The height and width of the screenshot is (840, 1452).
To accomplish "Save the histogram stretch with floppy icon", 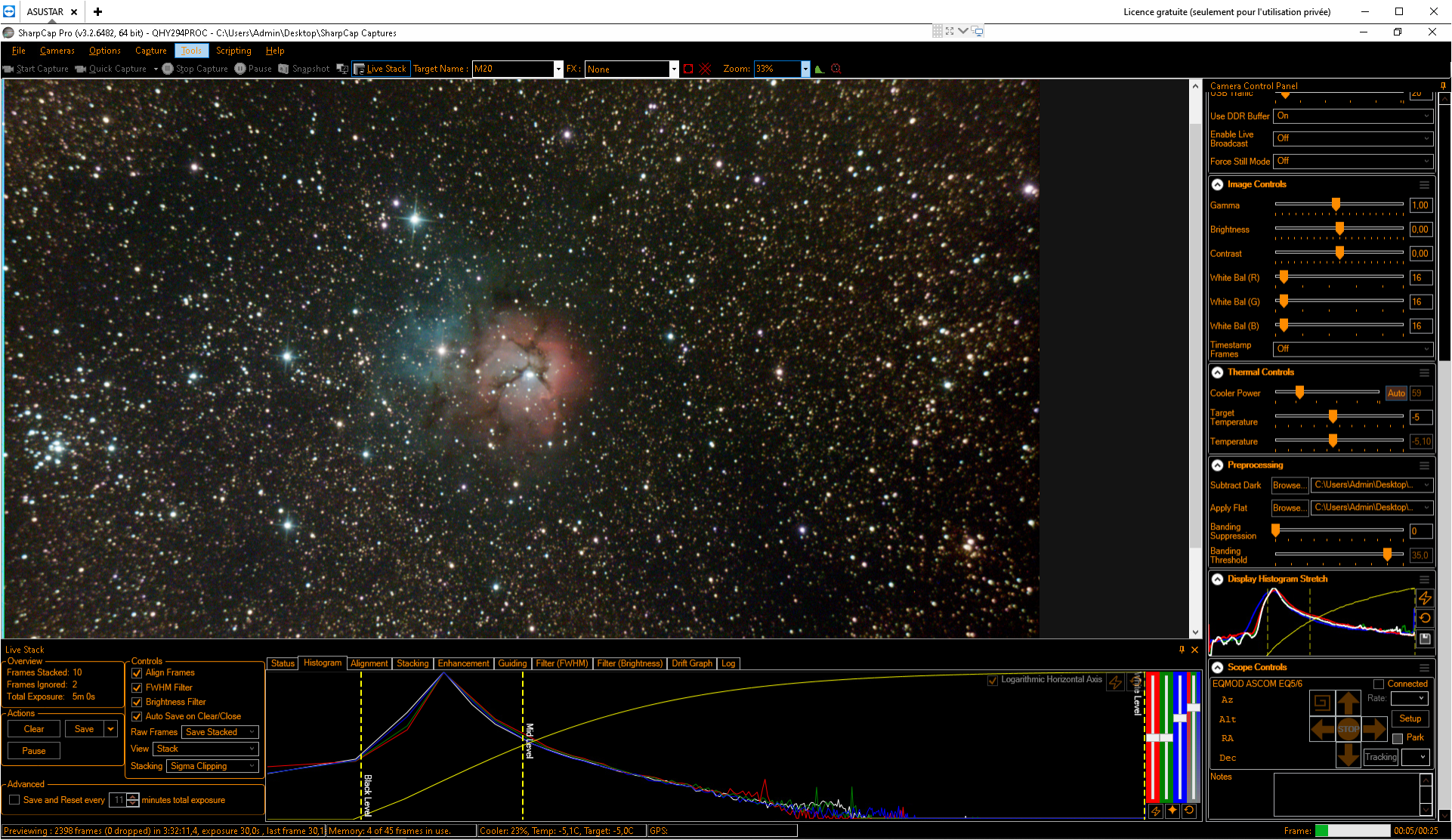I will pyautogui.click(x=1425, y=639).
